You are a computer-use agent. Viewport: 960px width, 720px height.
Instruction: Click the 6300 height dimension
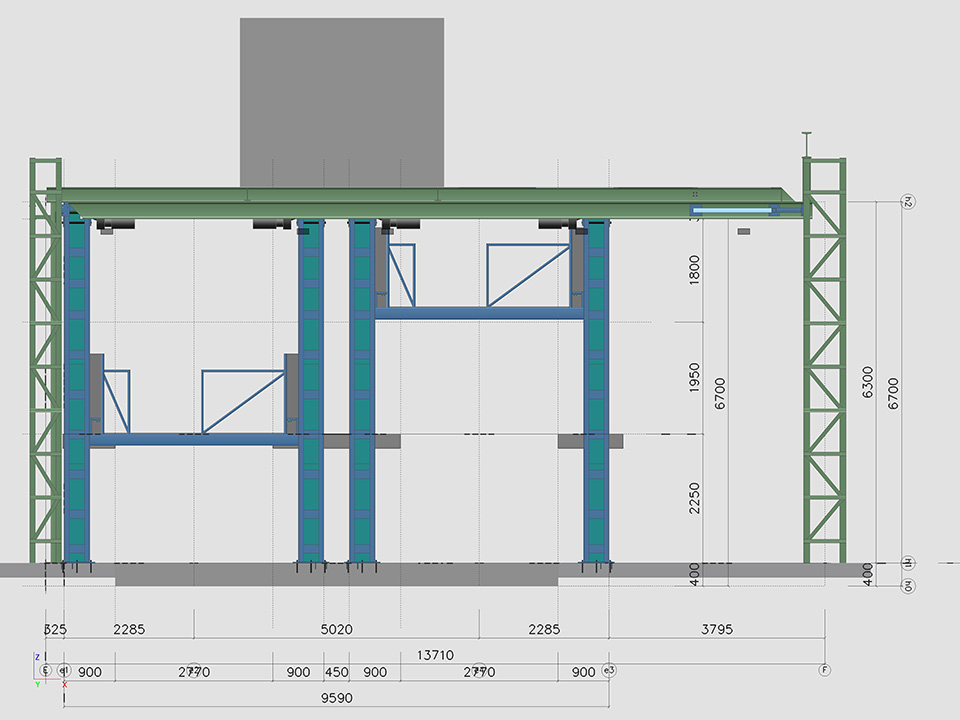(868, 380)
